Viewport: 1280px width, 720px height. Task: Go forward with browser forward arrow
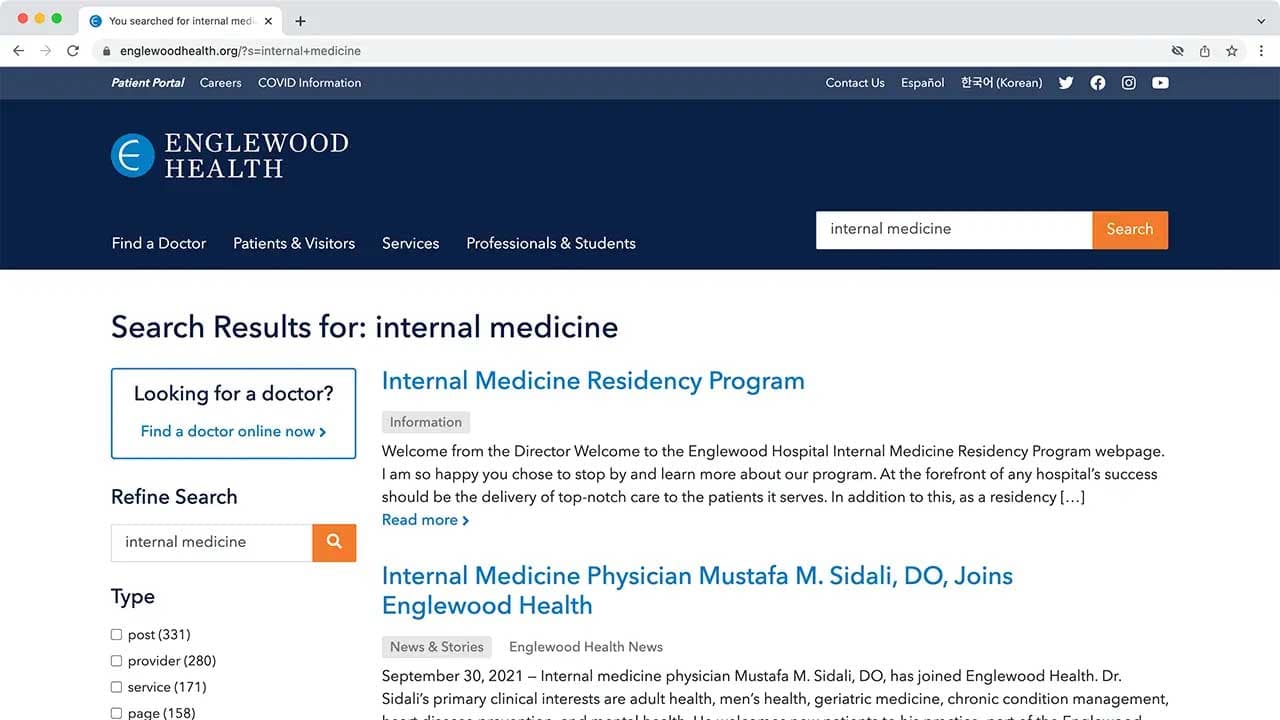(45, 51)
